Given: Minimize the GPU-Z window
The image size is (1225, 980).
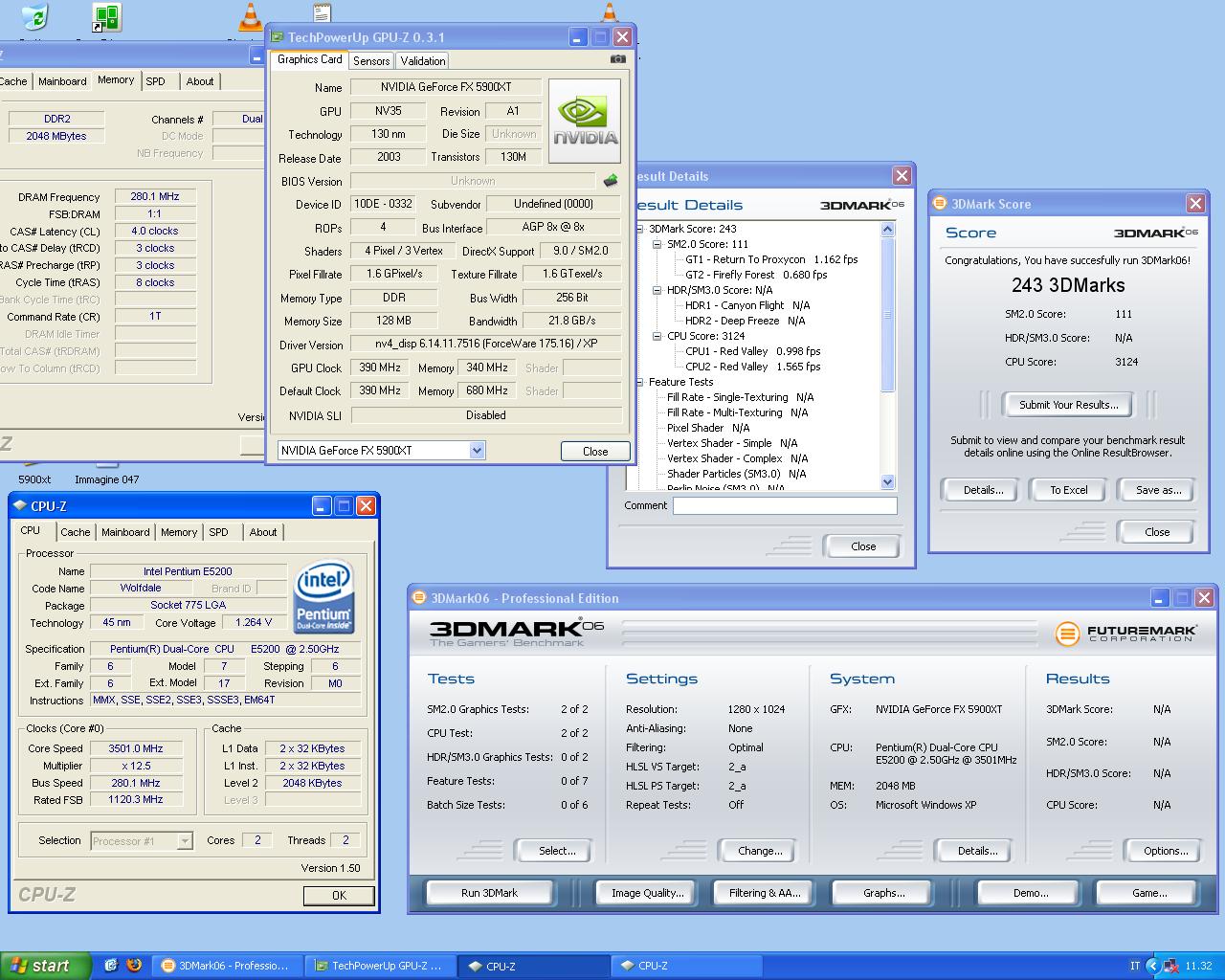Looking at the screenshot, I should point(578,37).
